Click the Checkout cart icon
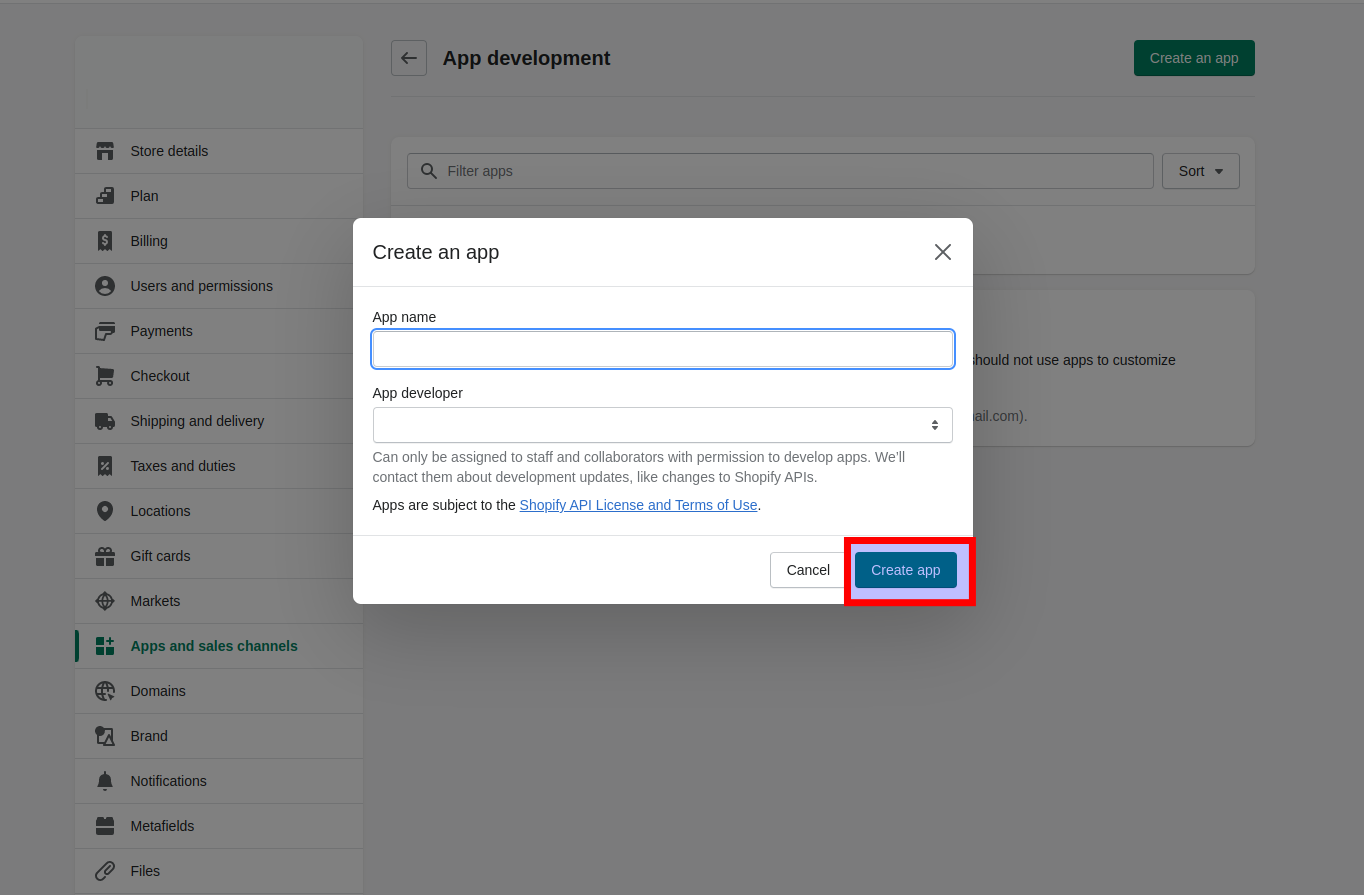This screenshot has width=1364, height=895. [x=105, y=376]
